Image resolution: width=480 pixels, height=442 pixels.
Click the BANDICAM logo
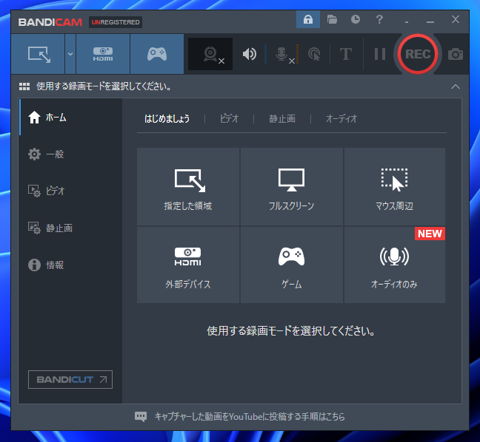[50, 22]
